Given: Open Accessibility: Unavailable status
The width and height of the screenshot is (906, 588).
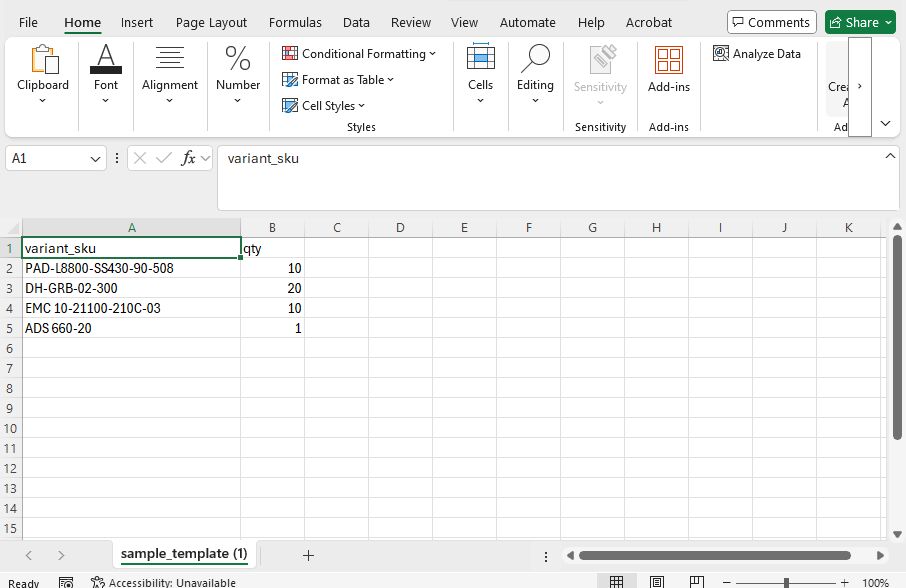Looking at the screenshot, I should (x=164, y=582).
